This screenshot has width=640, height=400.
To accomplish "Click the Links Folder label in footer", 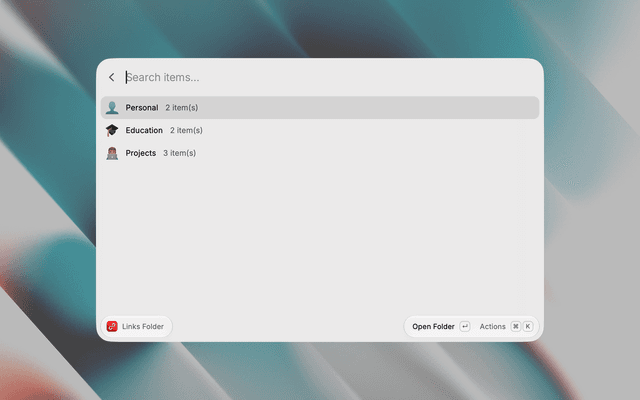I will click(x=143, y=327).
